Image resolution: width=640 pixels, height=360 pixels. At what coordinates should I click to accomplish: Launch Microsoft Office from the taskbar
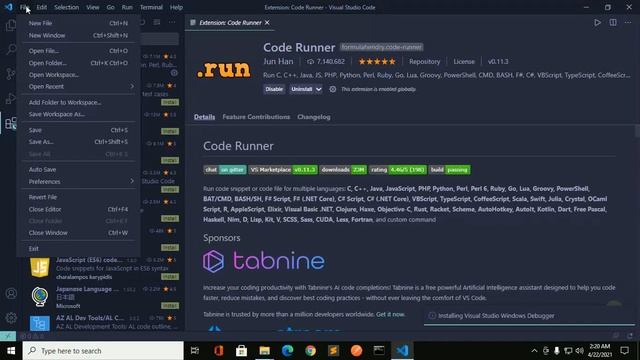218,351
